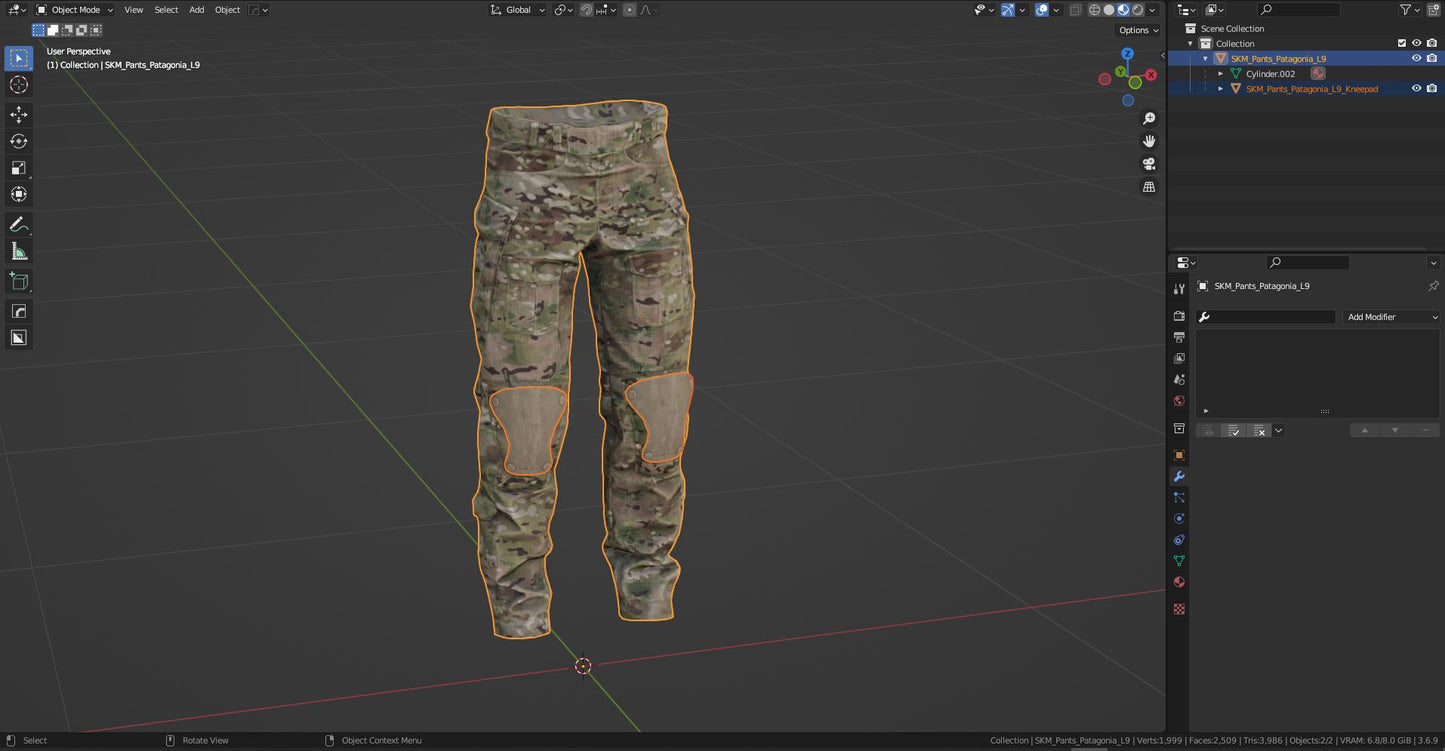
Task: Select the Cursor tool in the toolbar
Action: click(18, 85)
